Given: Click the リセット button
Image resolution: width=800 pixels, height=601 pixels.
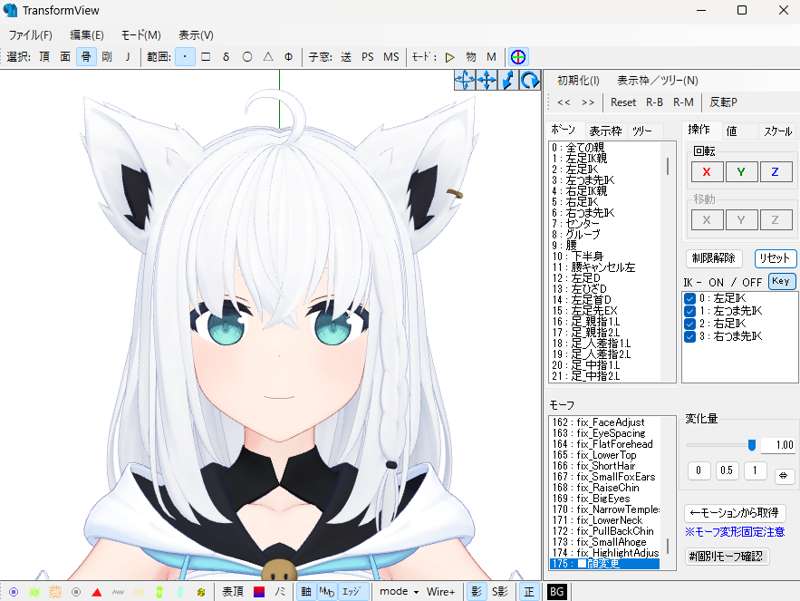Looking at the screenshot, I should [774, 258].
